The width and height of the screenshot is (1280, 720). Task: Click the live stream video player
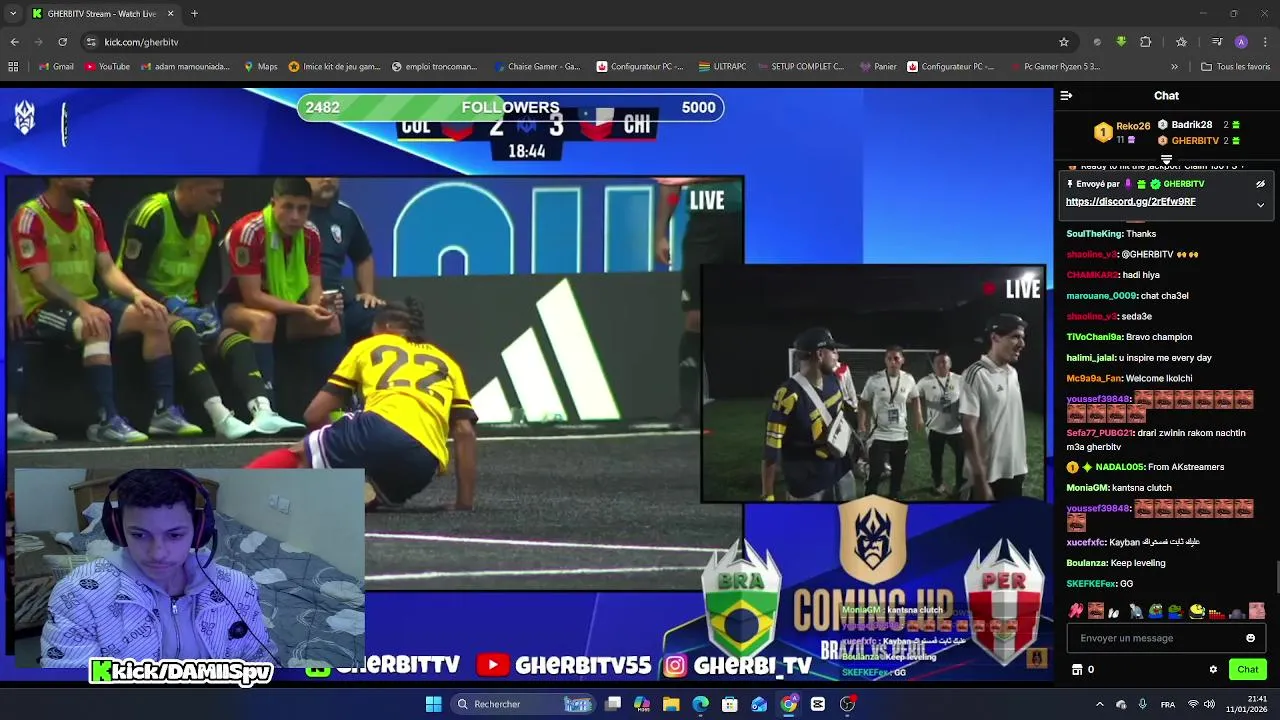click(x=527, y=385)
